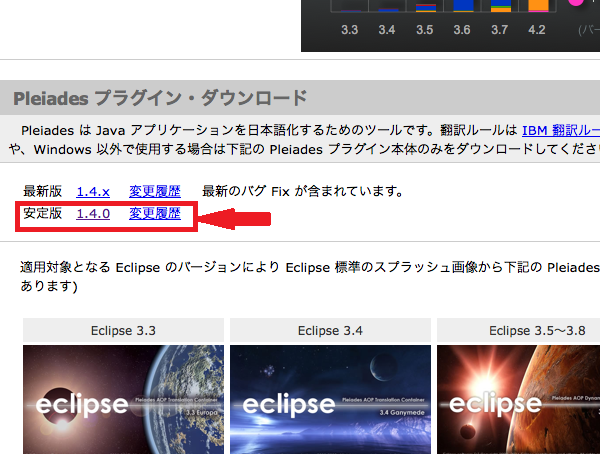600x454 pixels.
Task: Click the 3.7 chart axis label
Action: 500,30
